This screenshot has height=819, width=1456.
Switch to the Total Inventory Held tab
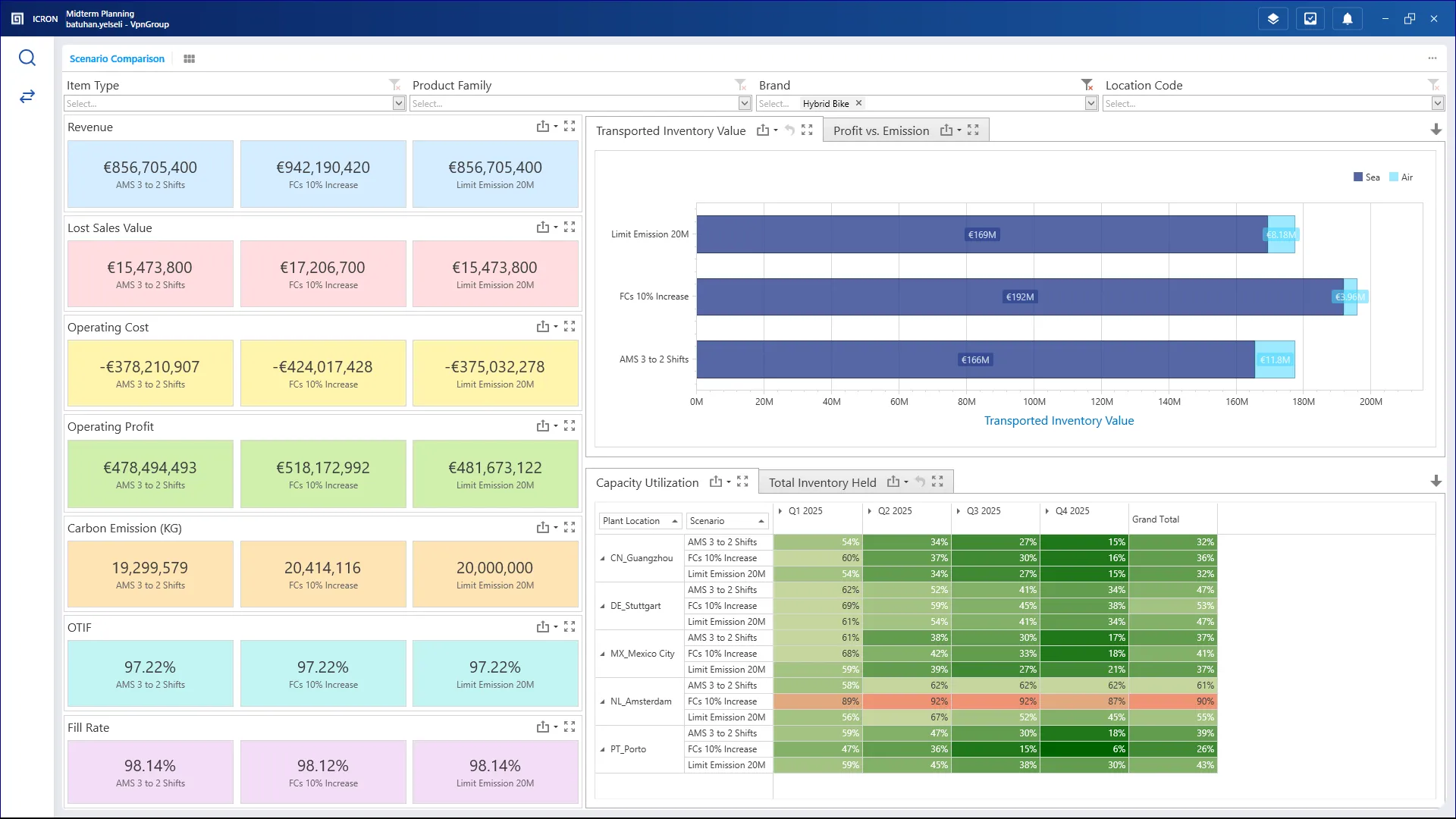coord(822,482)
